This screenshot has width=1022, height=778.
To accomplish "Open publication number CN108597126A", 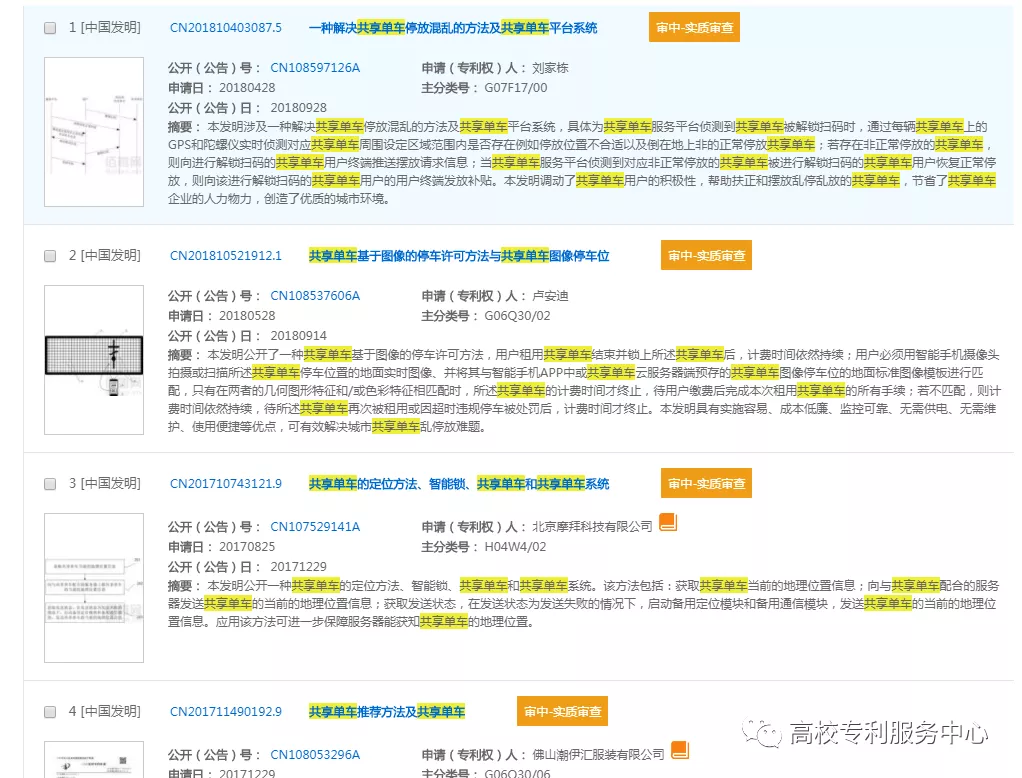I will (315, 69).
